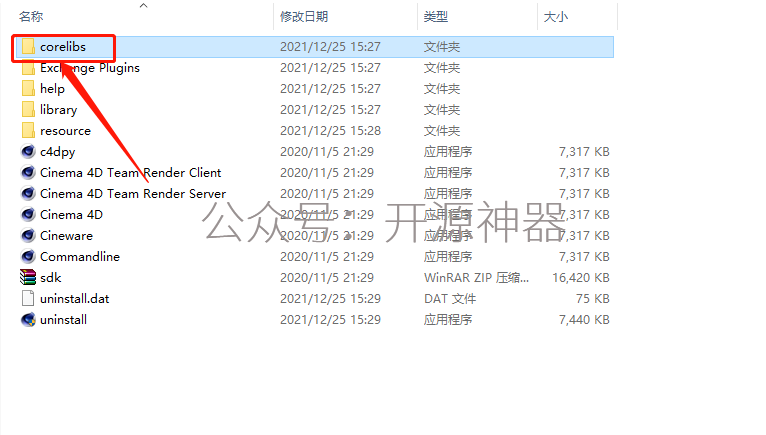Click the library date 2021/12/25 15:27
Image resolution: width=766 pixels, height=435 pixels.
pyautogui.click(x=330, y=109)
